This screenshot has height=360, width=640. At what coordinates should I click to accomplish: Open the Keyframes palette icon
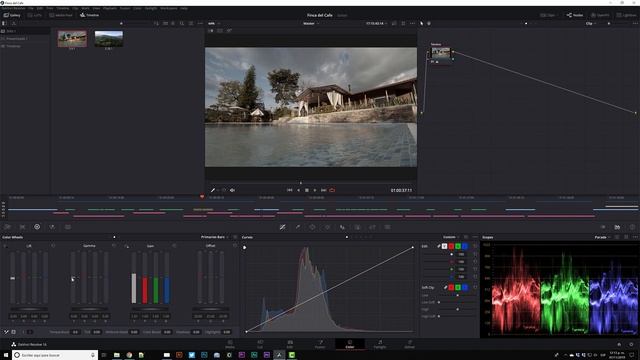coord(602,227)
